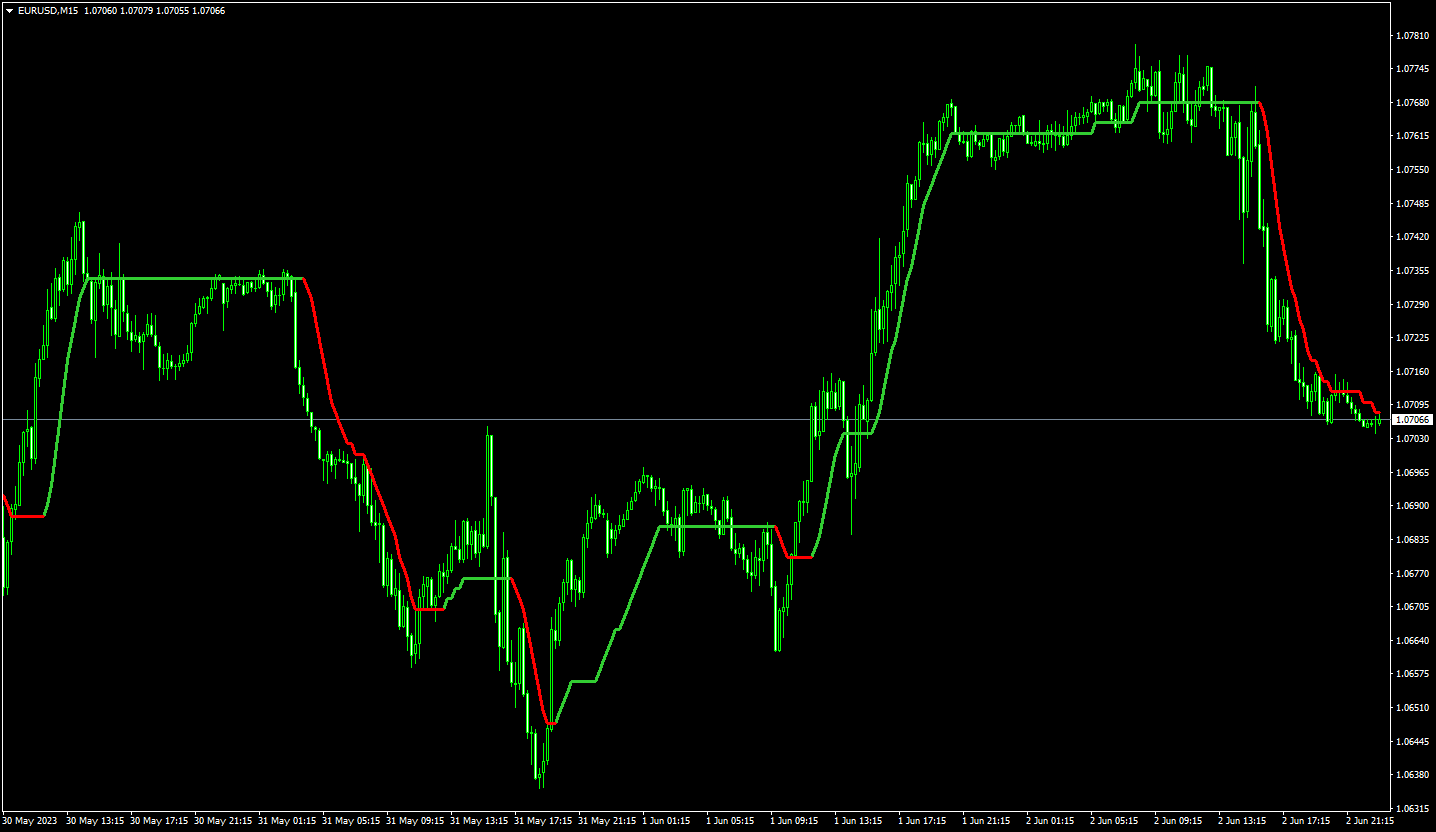Viewport: 1436px width, 832px height.
Task: Click price axis label "1.07420"
Action: click(1412, 237)
